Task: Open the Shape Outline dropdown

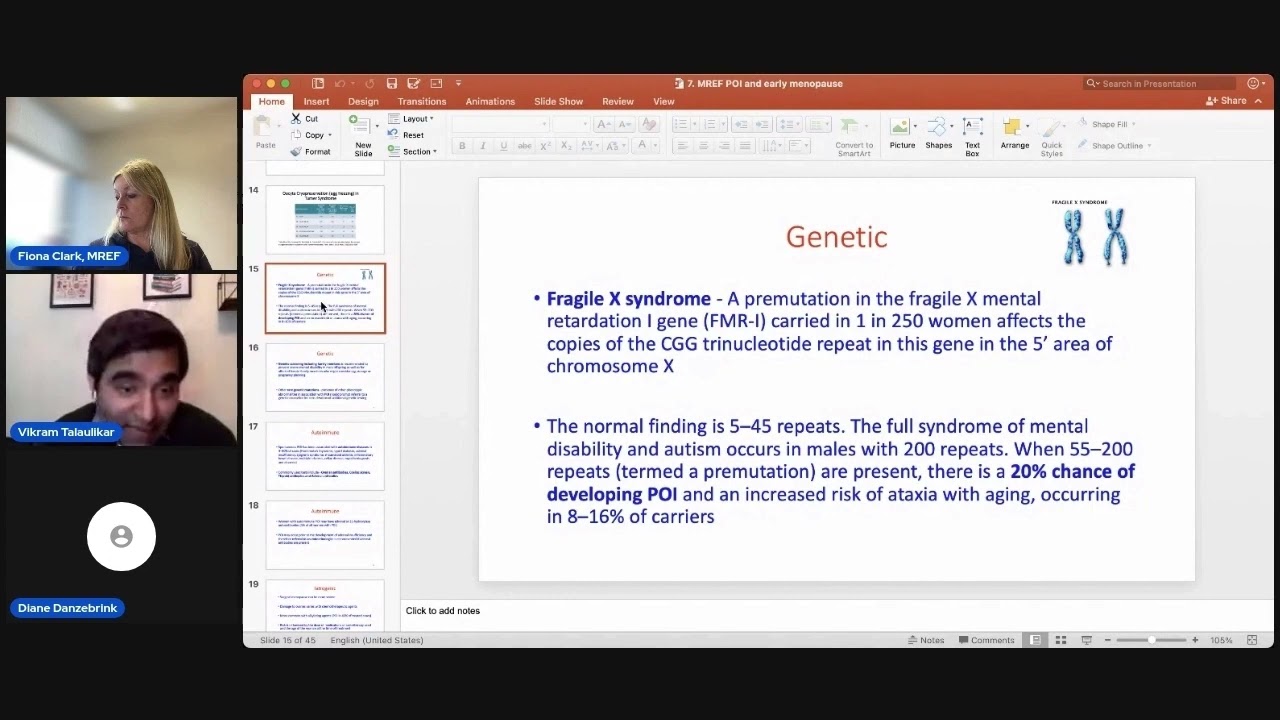Action: 1115,146
